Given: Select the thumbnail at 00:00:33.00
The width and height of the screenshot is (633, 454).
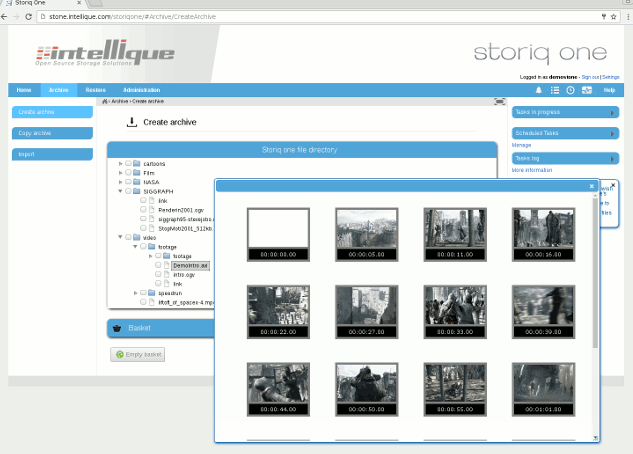Looking at the screenshot, I should coord(455,312).
